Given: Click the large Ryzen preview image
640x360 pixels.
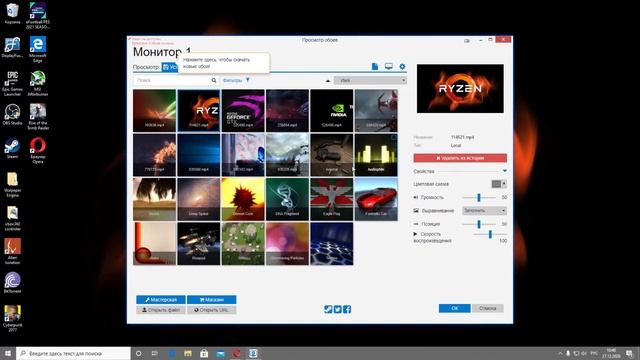Looking at the screenshot, I should 460,89.
